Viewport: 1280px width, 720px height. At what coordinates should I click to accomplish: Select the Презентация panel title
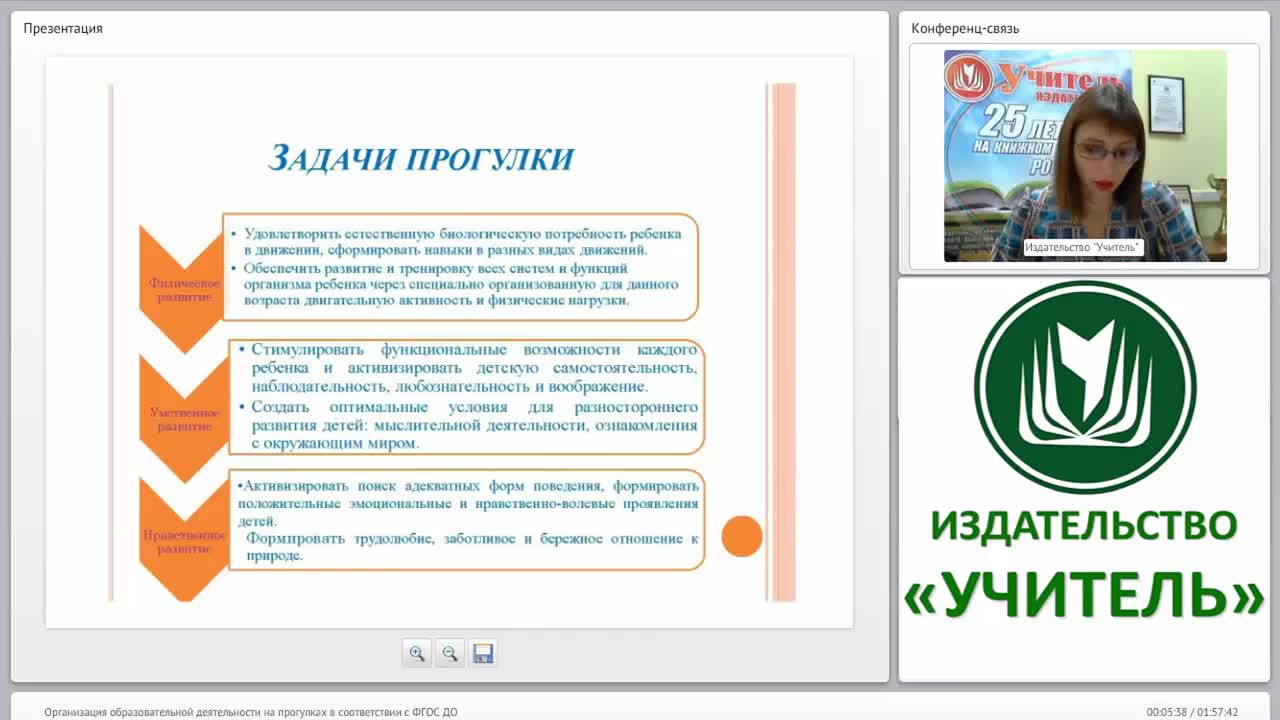[x=63, y=28]
